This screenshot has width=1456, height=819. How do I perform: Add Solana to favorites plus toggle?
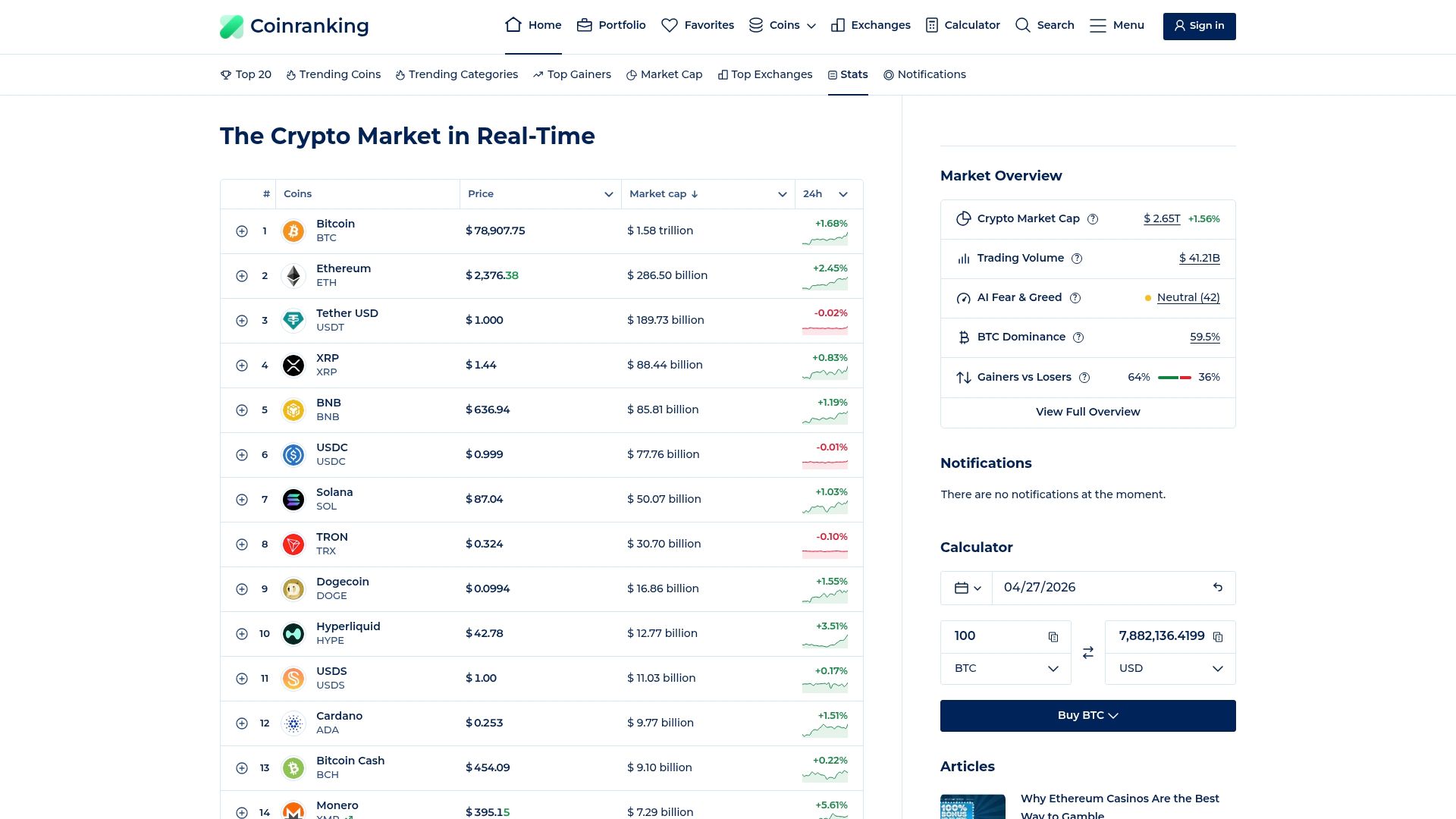point(242,500)
